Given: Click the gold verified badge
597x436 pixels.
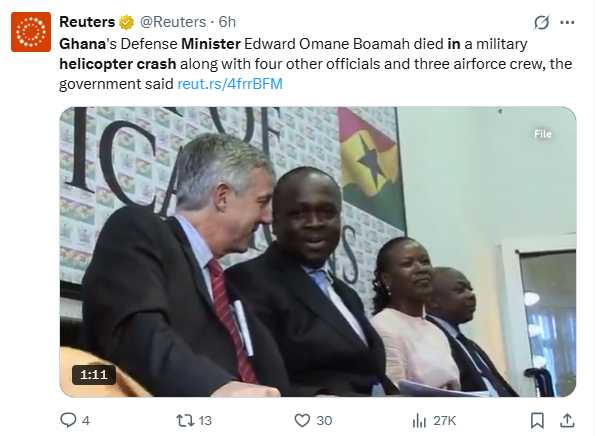Looking at the screenshot, I should click(x=126, y=22).
